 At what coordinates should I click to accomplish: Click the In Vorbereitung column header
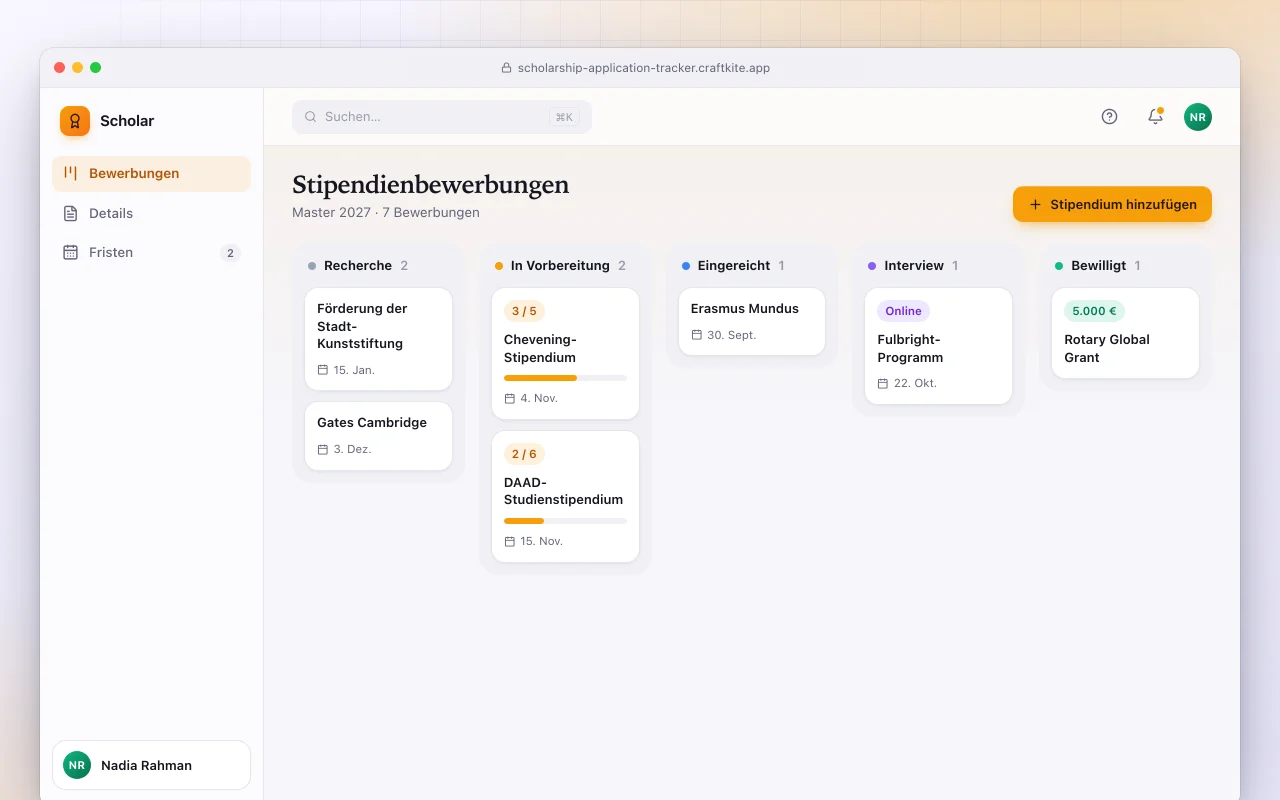tap(560, 265)
